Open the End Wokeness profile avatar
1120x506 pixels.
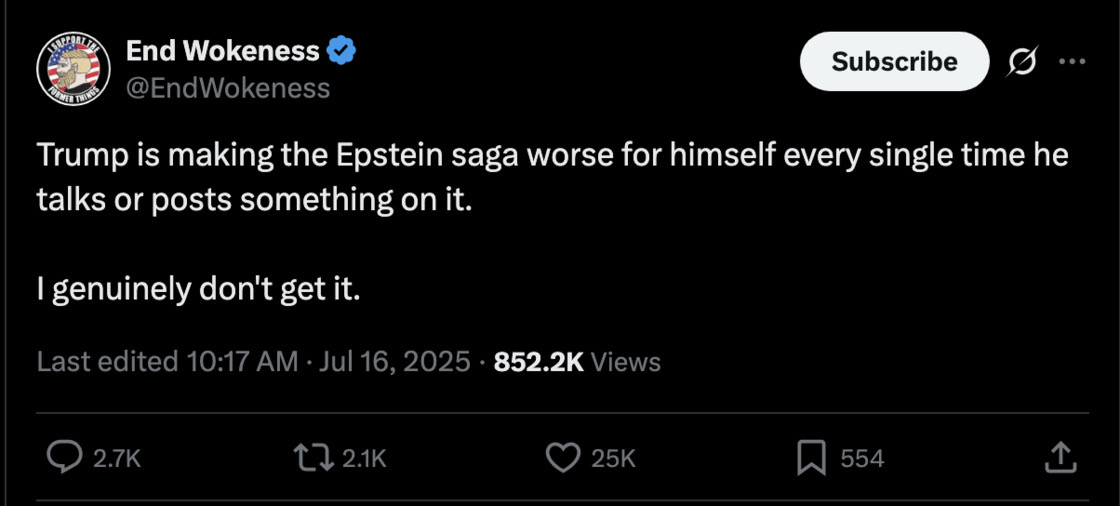[x=73, y=69]
